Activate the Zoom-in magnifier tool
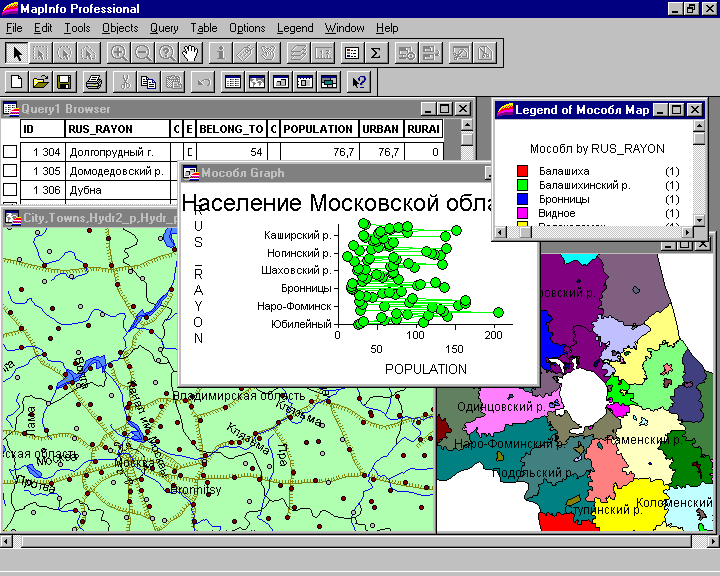The width and height of the screenshot is (720, 576). click(118, 53)
